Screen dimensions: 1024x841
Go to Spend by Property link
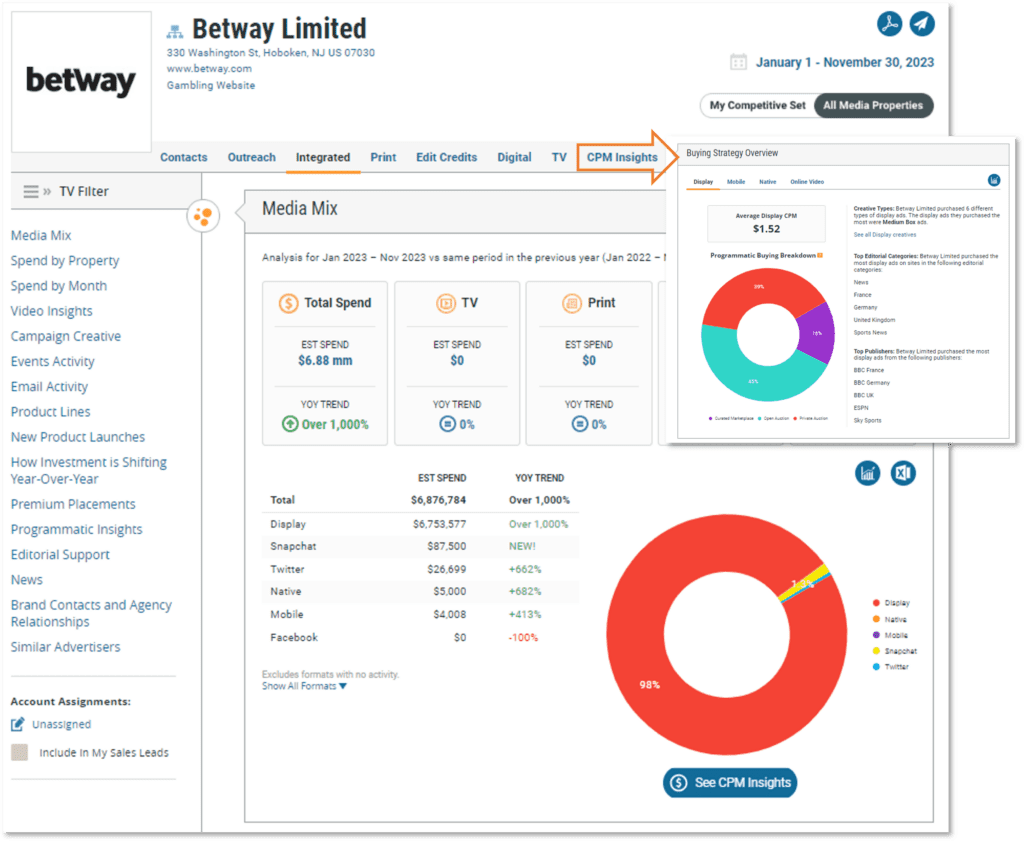click(65, 261)
